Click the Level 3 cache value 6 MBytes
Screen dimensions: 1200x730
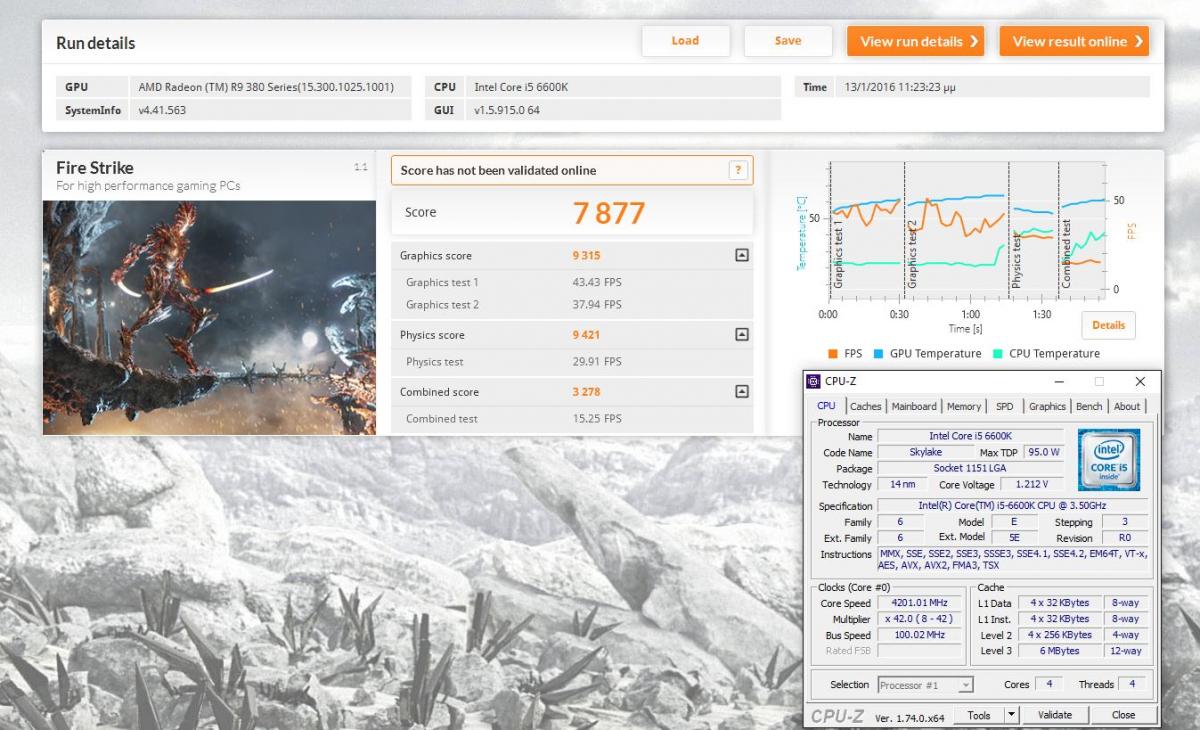pyautogui.click(x=1058, y=651)
